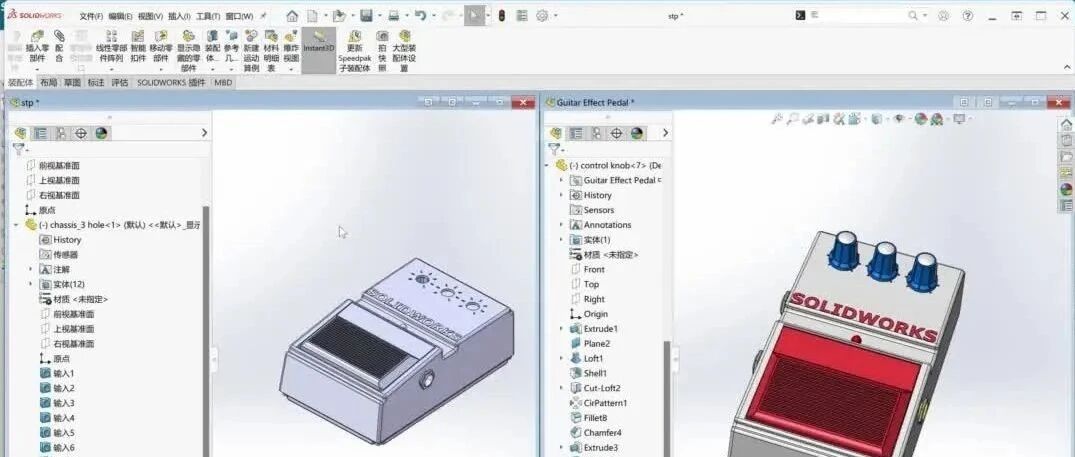Switch to PropertyManager tab in stp window

tap(41, 133)
